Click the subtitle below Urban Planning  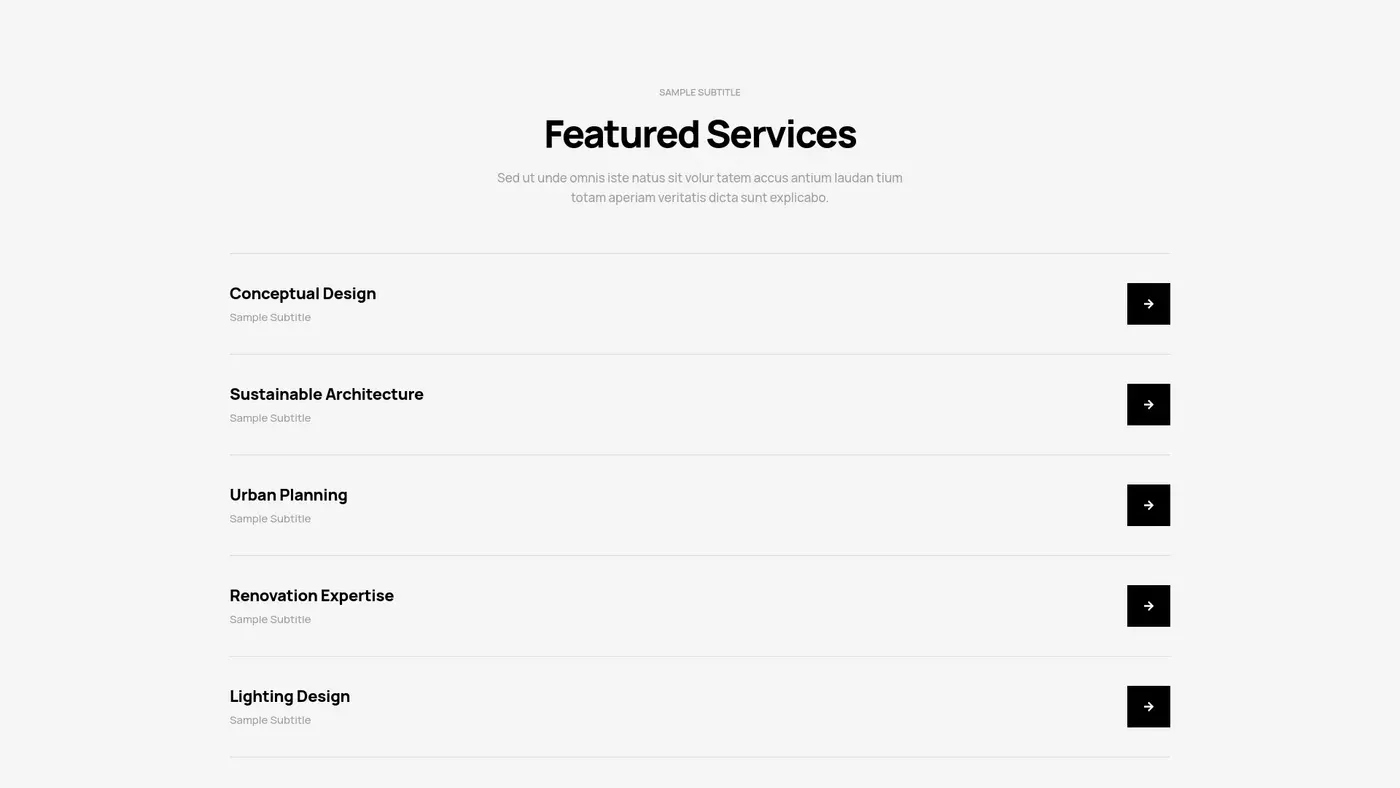coord(270,519)
